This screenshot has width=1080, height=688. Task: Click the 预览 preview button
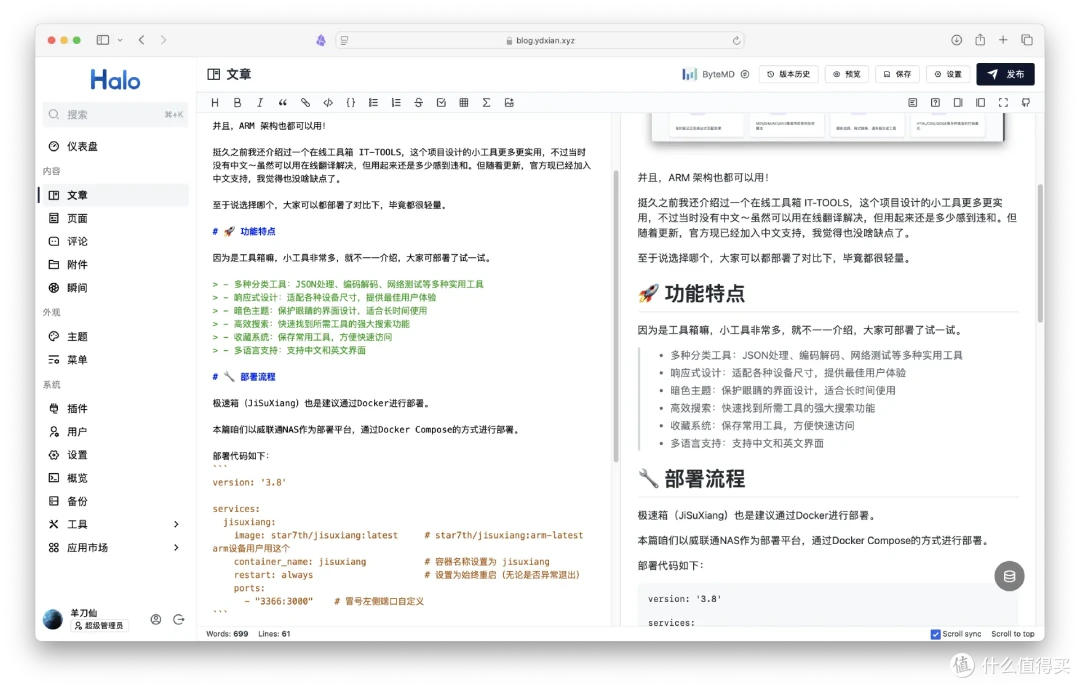point(847,74)
